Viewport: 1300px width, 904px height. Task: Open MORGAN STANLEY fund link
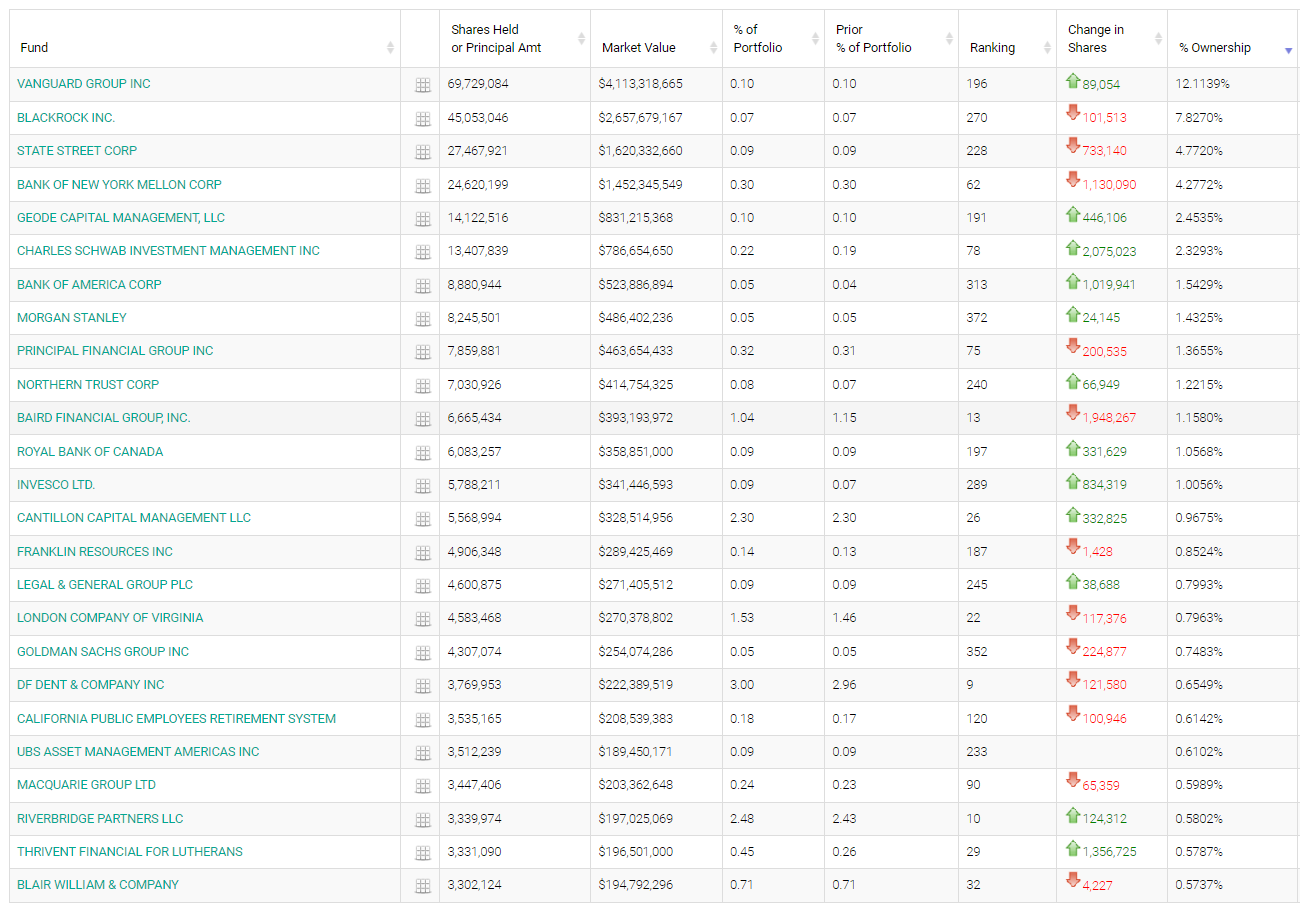(x=72, y=318)
